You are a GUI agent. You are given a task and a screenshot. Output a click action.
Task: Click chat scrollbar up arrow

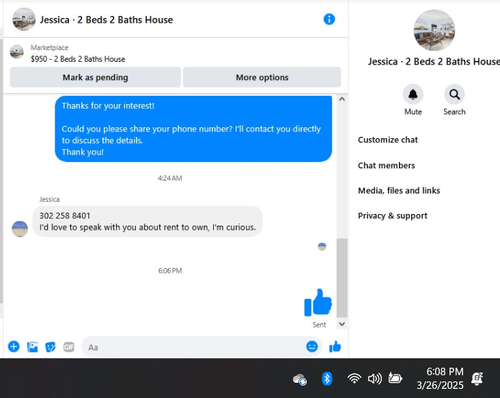[342, 99]
